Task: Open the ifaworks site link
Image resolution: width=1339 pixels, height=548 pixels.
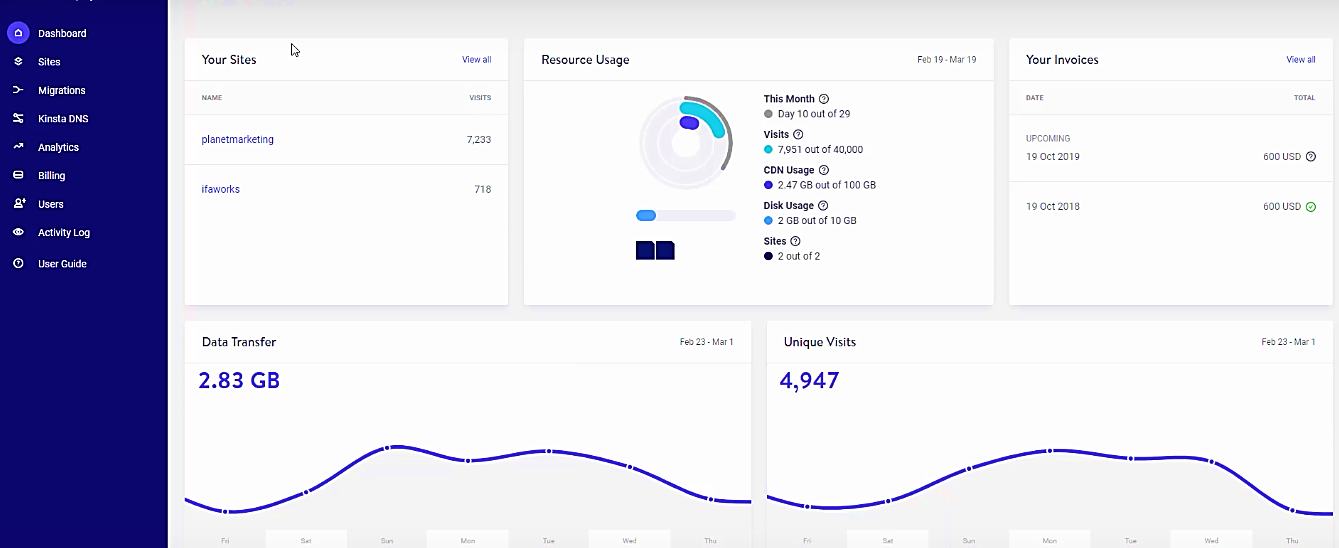Action: coord(220,190)
